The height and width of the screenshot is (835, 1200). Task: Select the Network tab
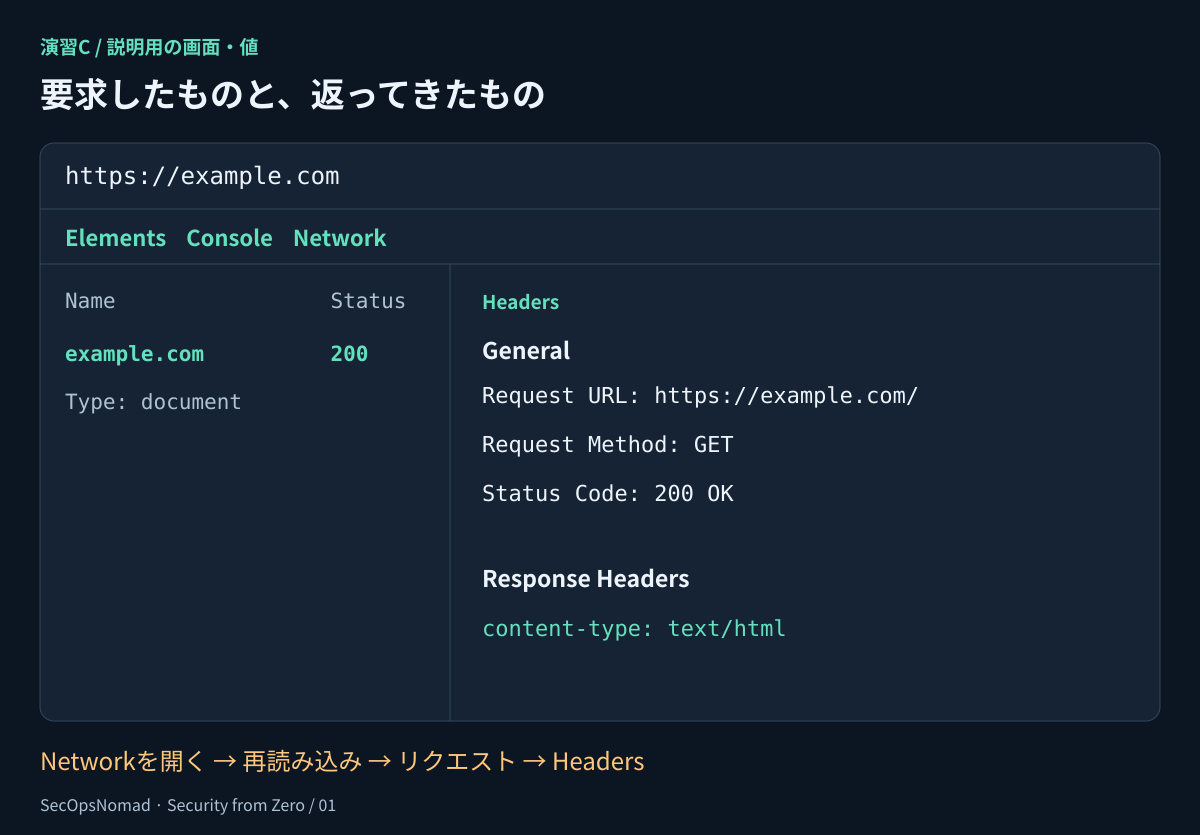[339, 238]
